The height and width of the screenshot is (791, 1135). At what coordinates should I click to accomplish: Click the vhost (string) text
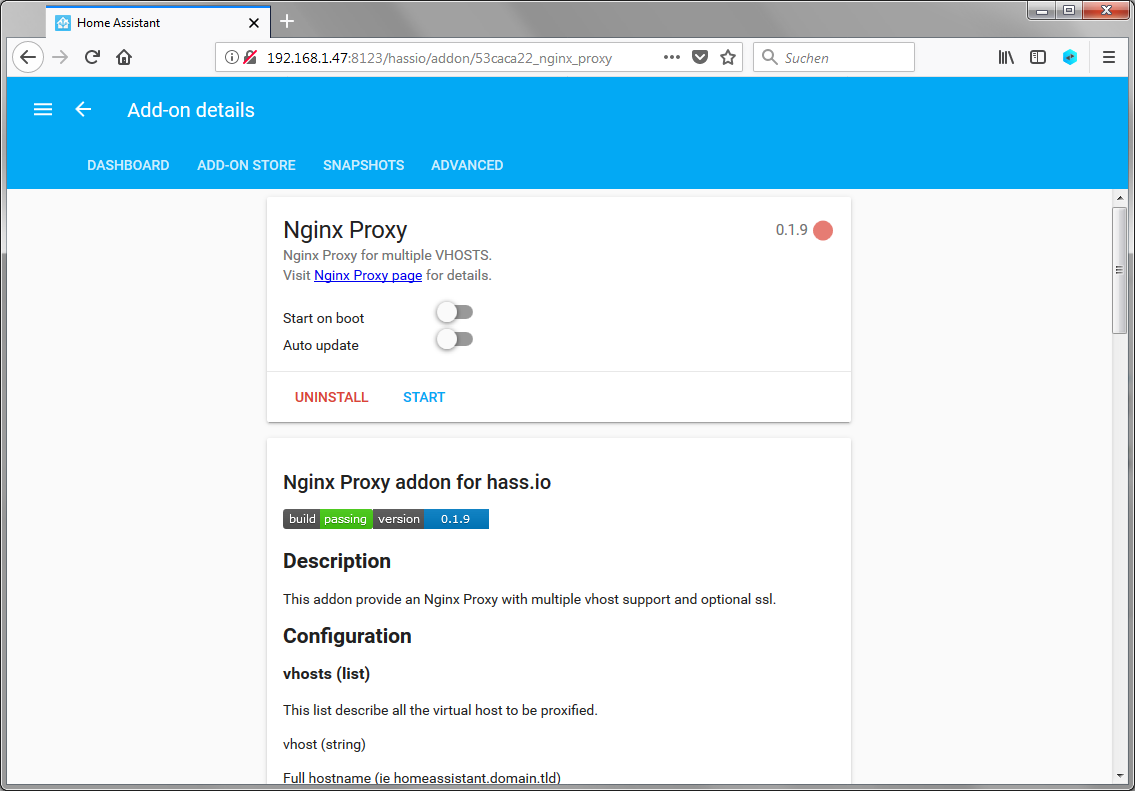(x=324, y=744)
